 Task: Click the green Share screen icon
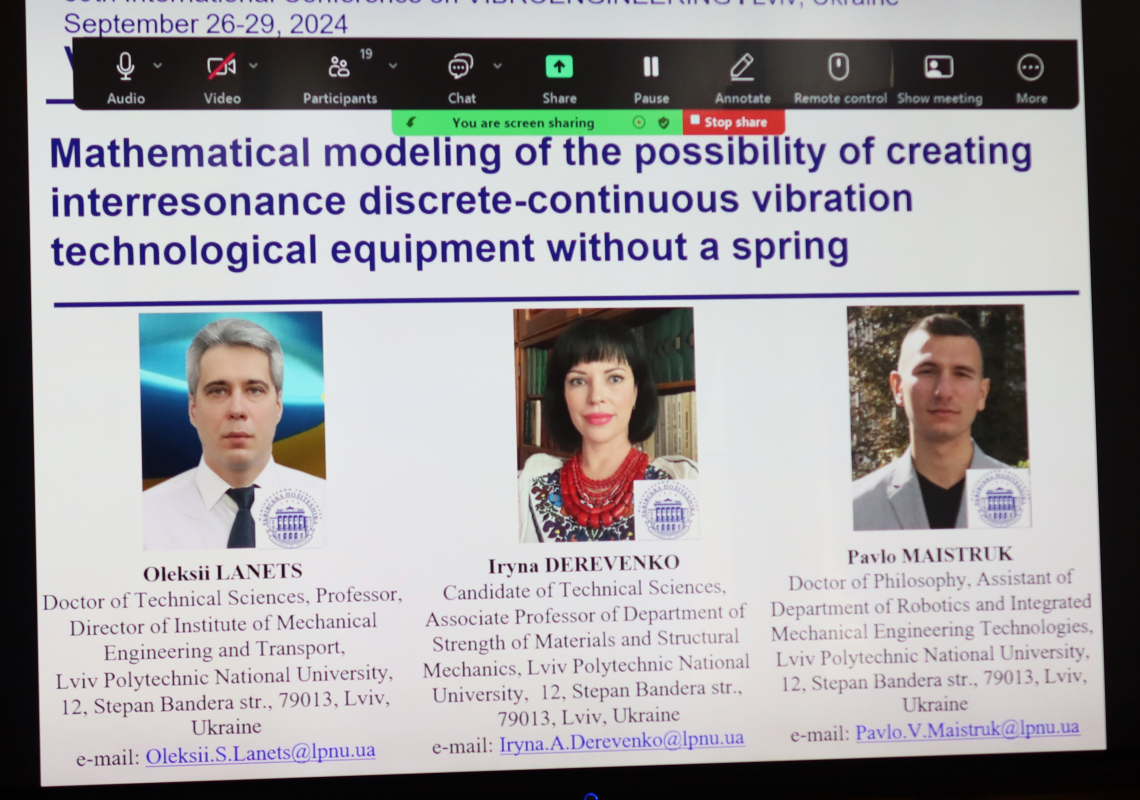coord(559,67)
